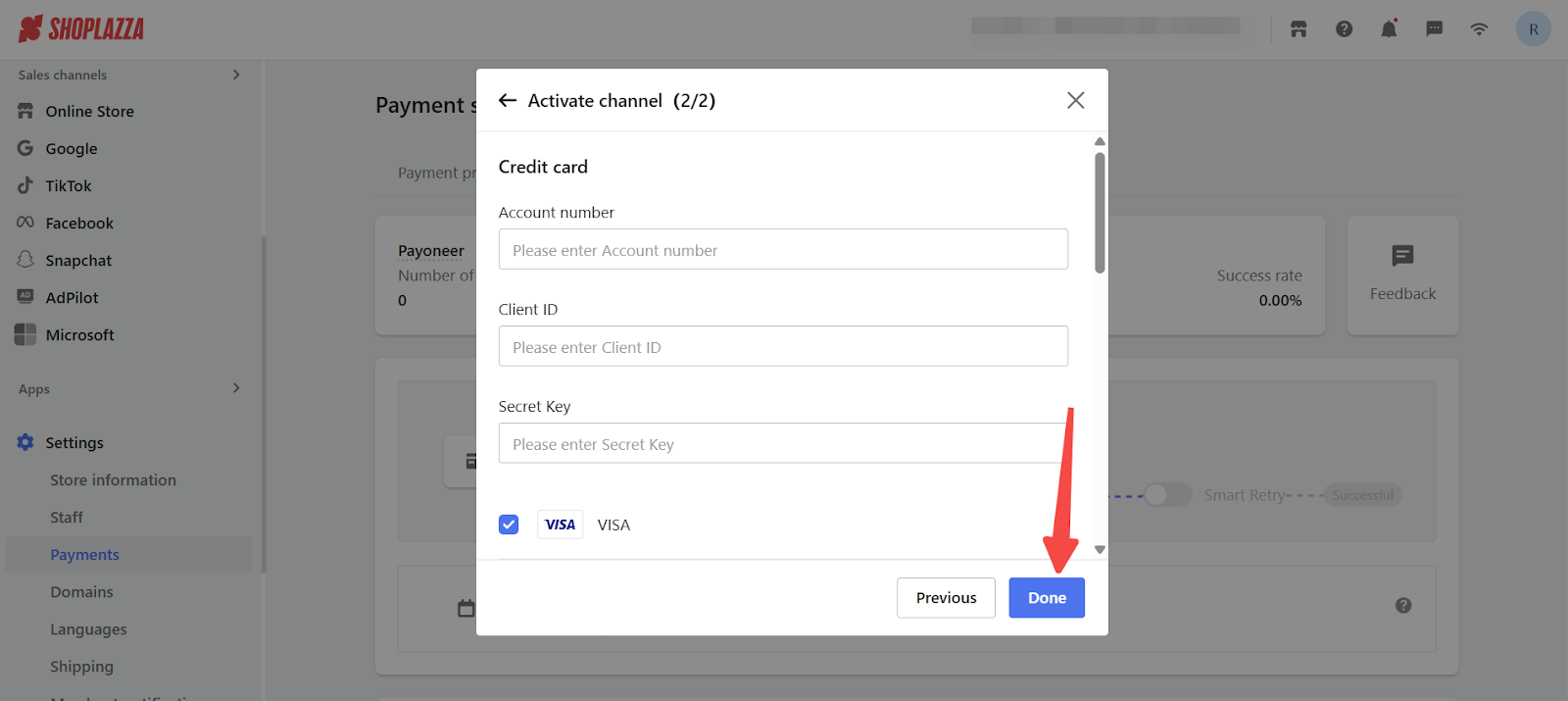Open the help question mark icon
This screenshot has height=701, width=1568.
click(x=1345, y=29)
